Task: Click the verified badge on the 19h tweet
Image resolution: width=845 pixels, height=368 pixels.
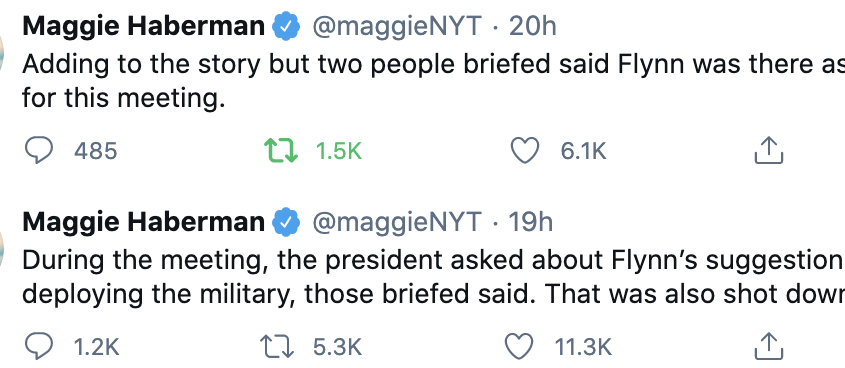Action: pos(286,222)
